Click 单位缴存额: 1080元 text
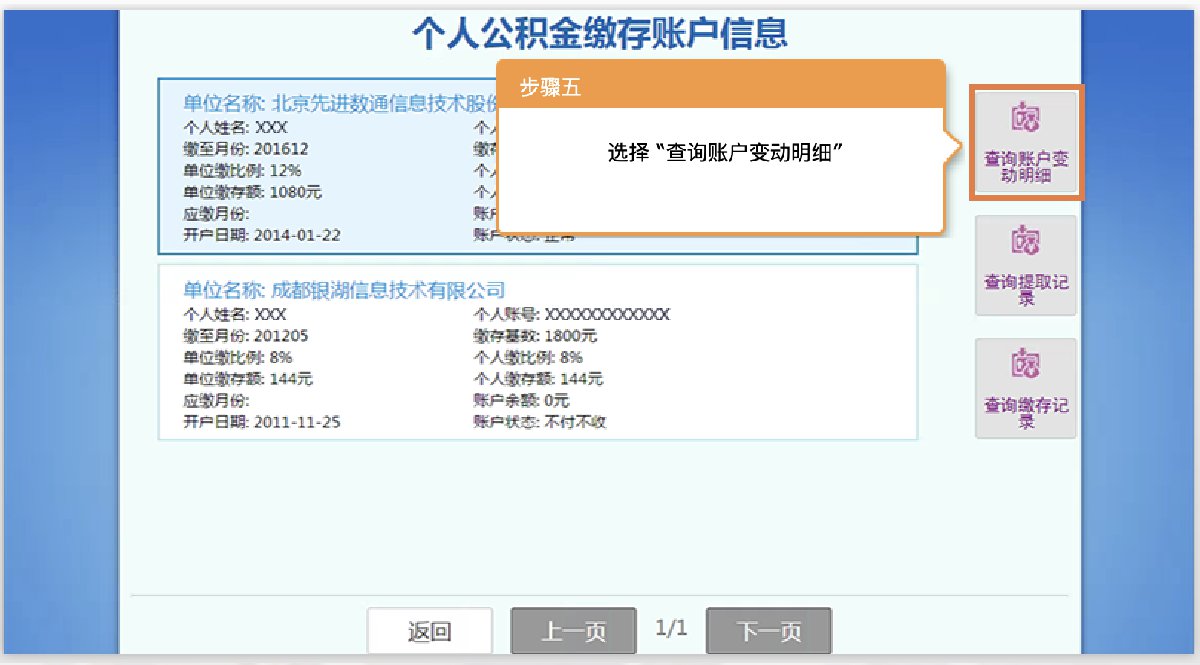This screenshot has height=665, width=1200. 252,192
